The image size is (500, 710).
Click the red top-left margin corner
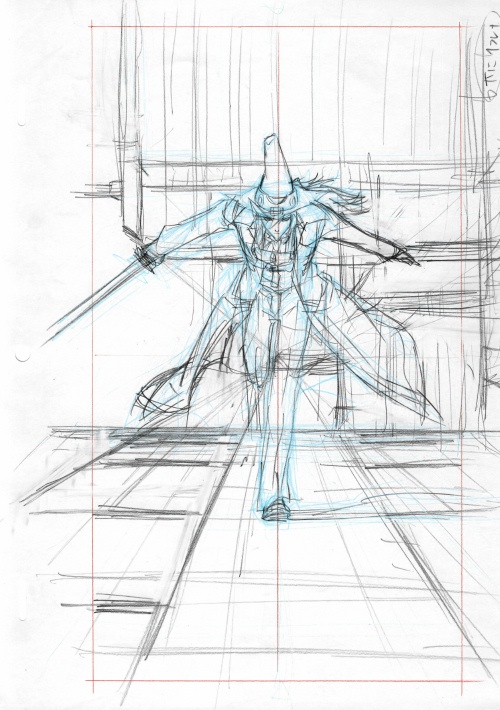[92, 26]
